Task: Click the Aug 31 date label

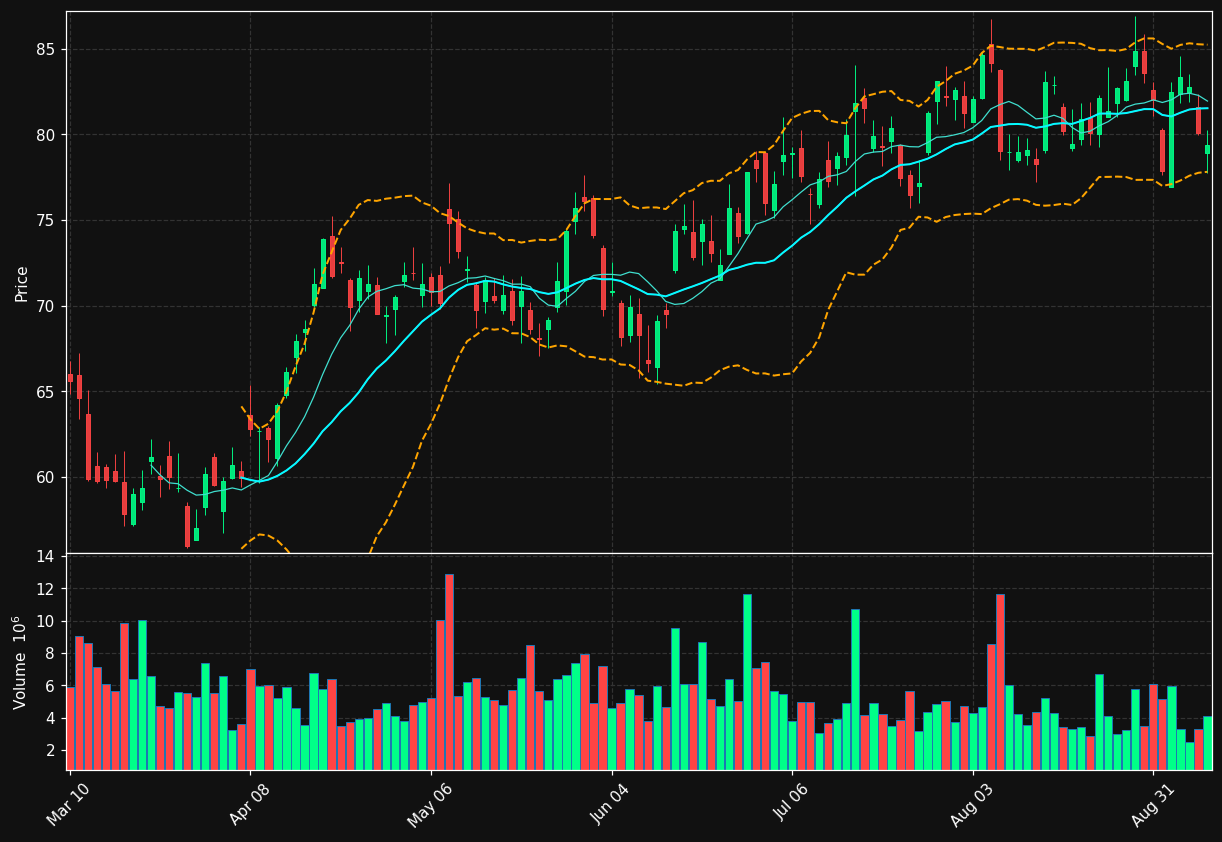Action: pos(1153,806)
